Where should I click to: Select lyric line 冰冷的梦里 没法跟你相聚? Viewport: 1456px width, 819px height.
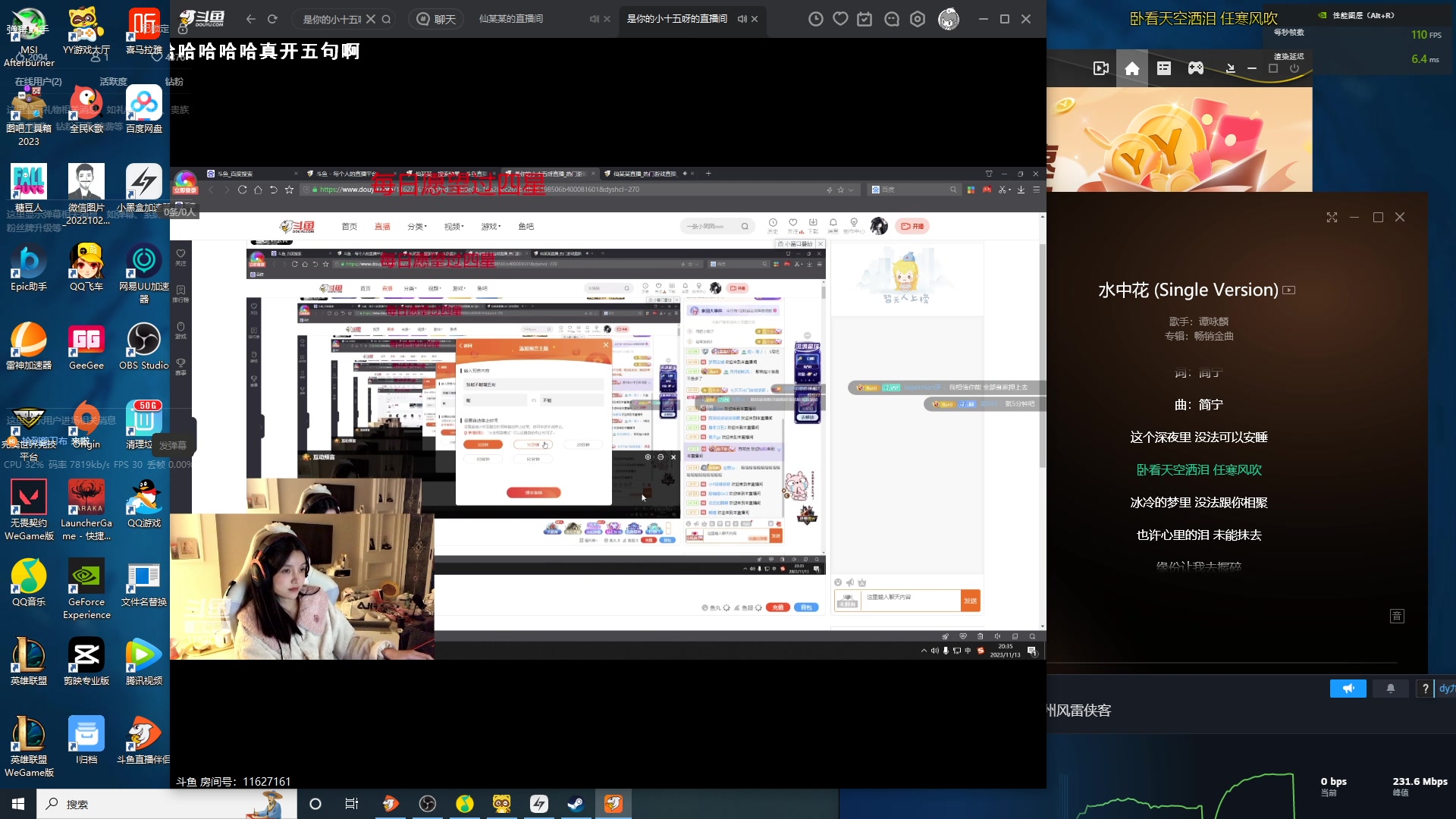tap(1198, 503)
